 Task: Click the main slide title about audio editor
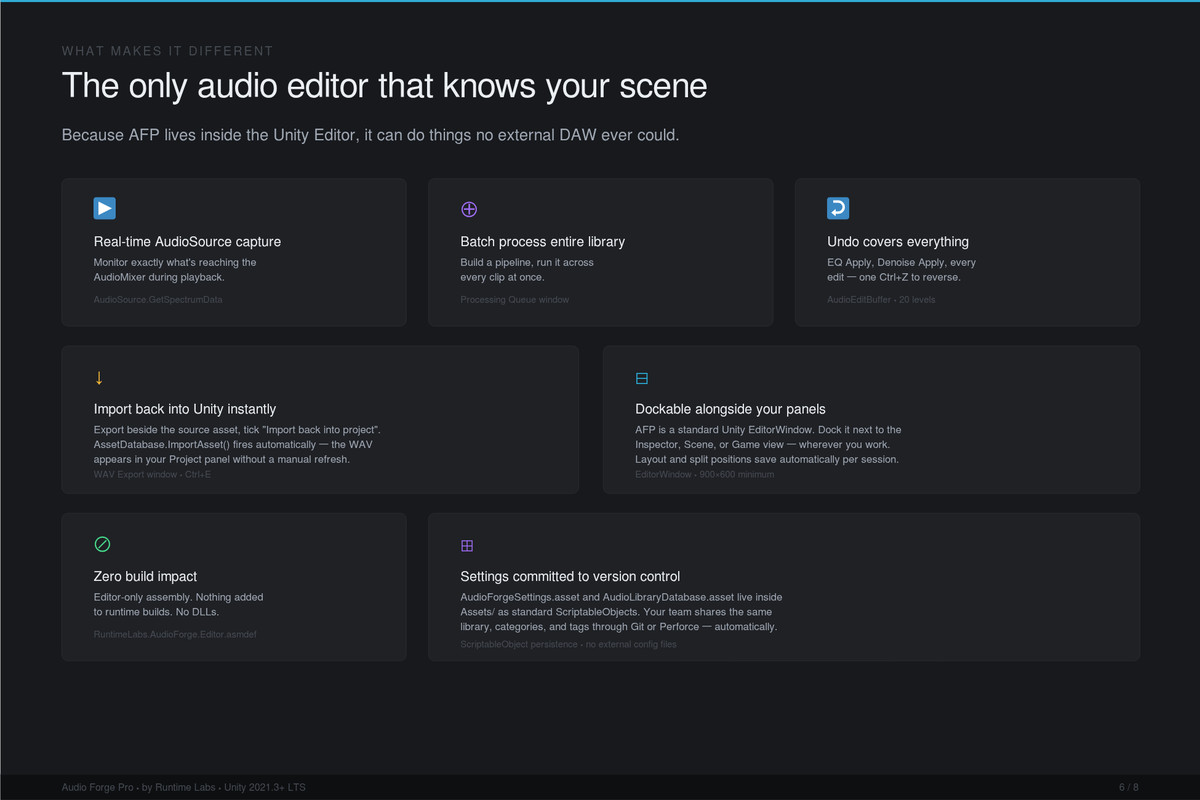tap(385, 86)
